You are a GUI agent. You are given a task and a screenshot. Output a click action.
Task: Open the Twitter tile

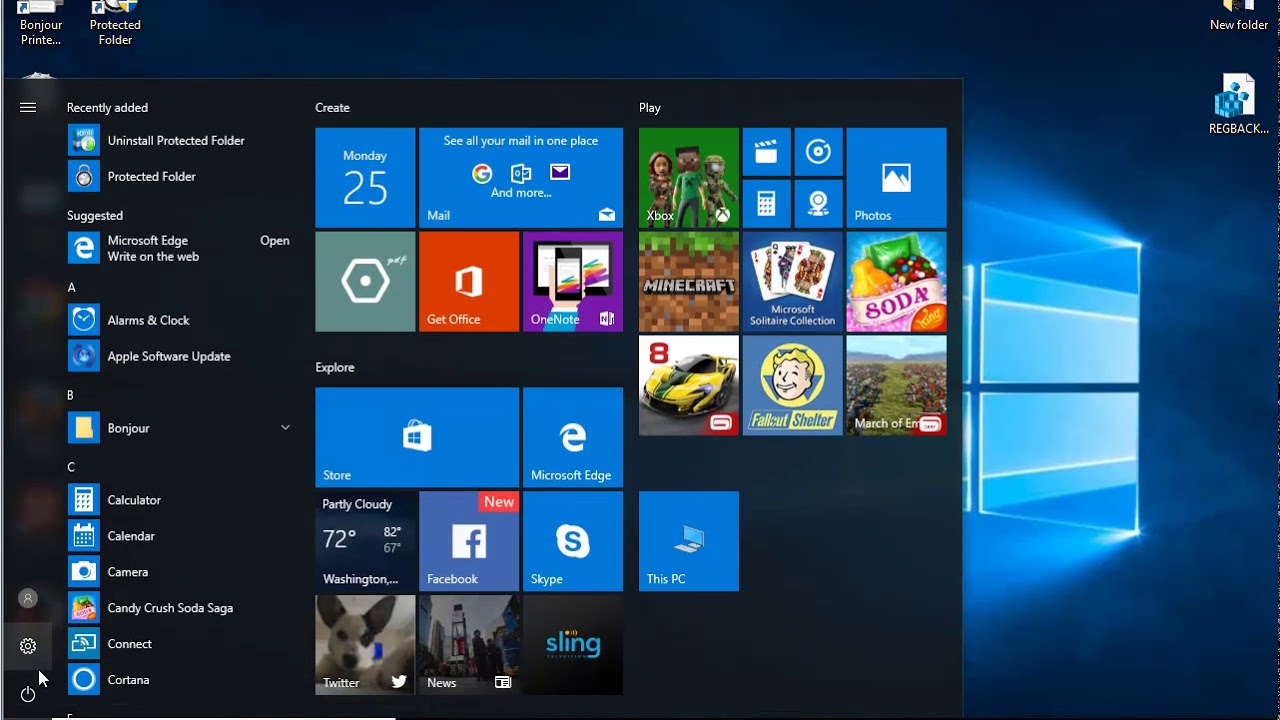[x=365, y=646]
